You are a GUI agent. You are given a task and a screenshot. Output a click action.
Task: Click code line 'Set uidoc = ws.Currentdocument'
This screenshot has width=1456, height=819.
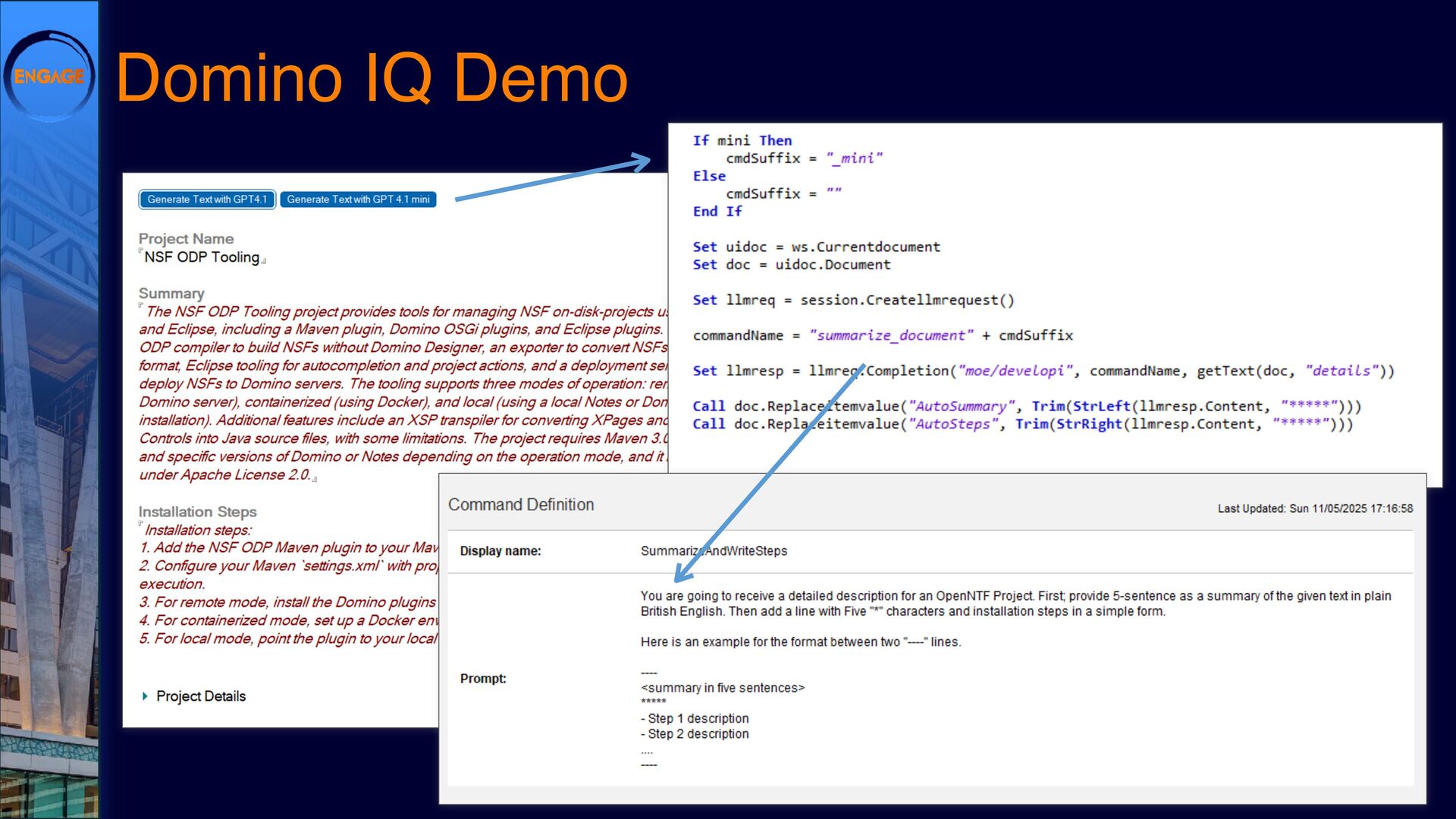816,247
